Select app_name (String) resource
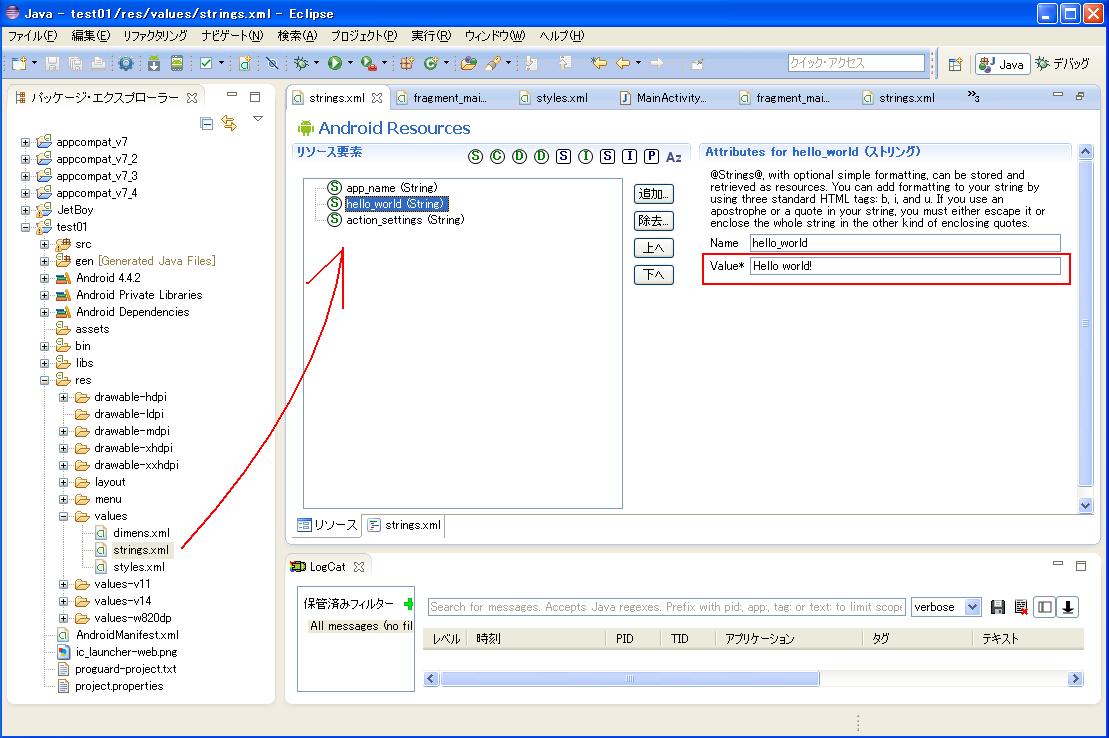Image resolution: width=1109 pixels, height=738 pixels. click(391, 188)
